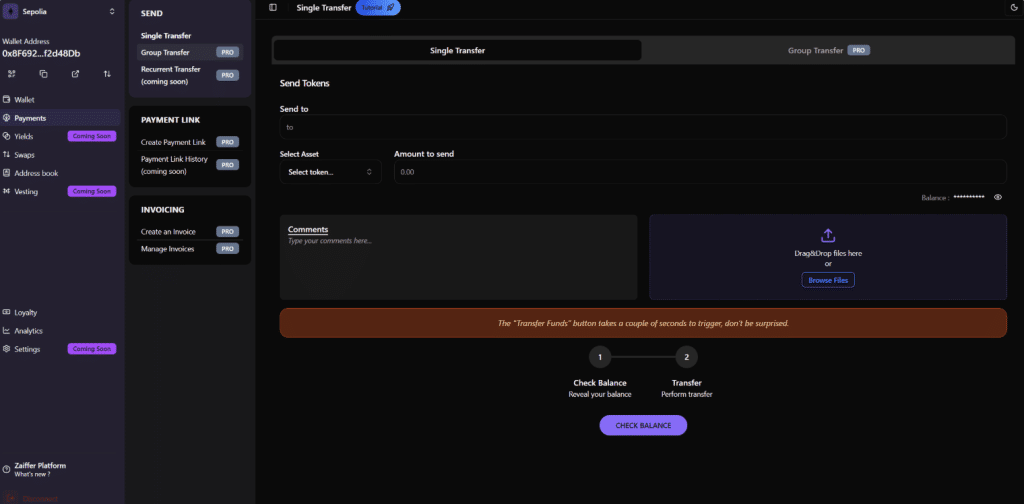Click step 2 Transfer circle
1024x504 pixels.
click(686, 357)
